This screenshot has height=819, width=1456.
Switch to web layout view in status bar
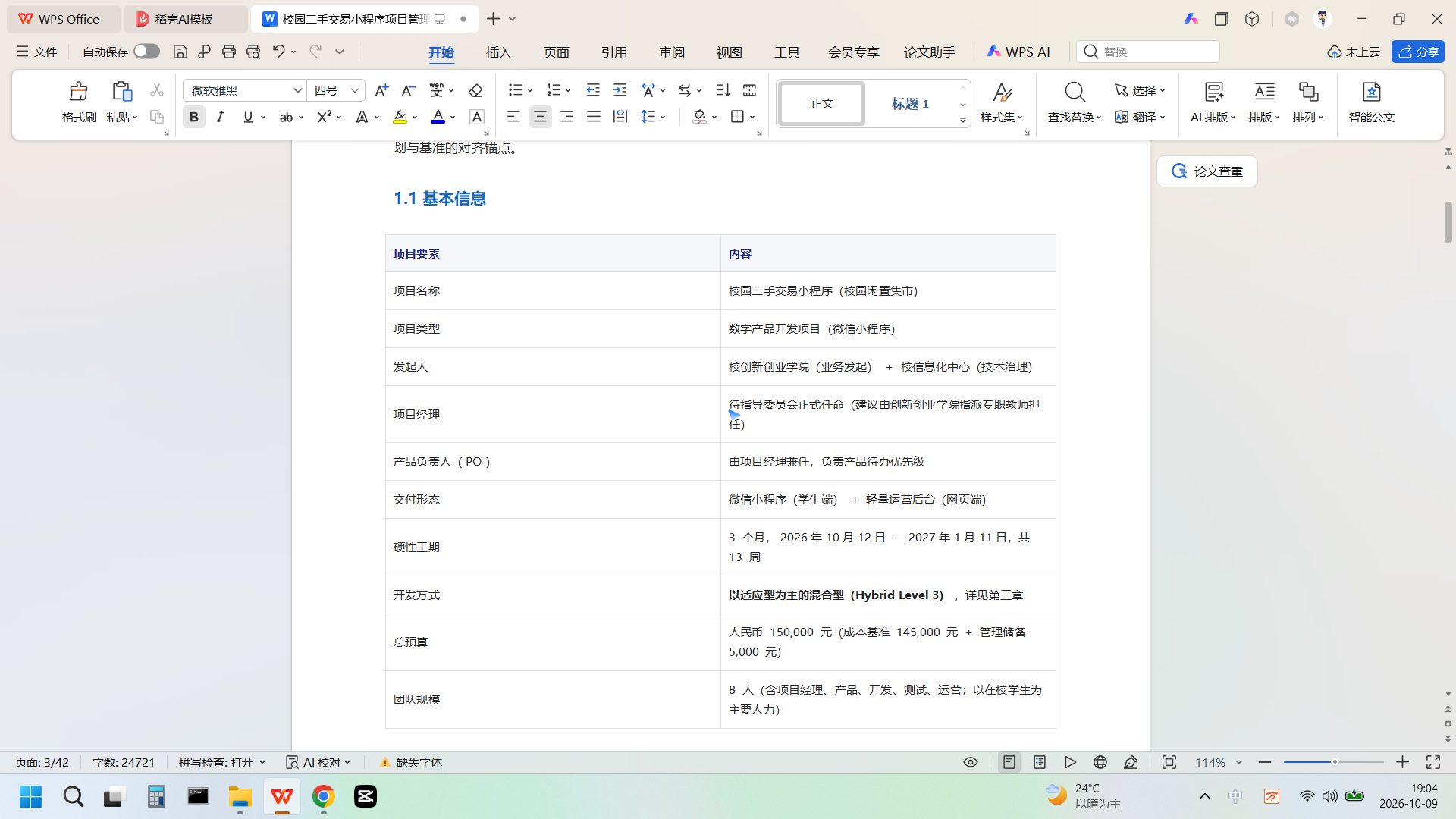(1100, 762)
